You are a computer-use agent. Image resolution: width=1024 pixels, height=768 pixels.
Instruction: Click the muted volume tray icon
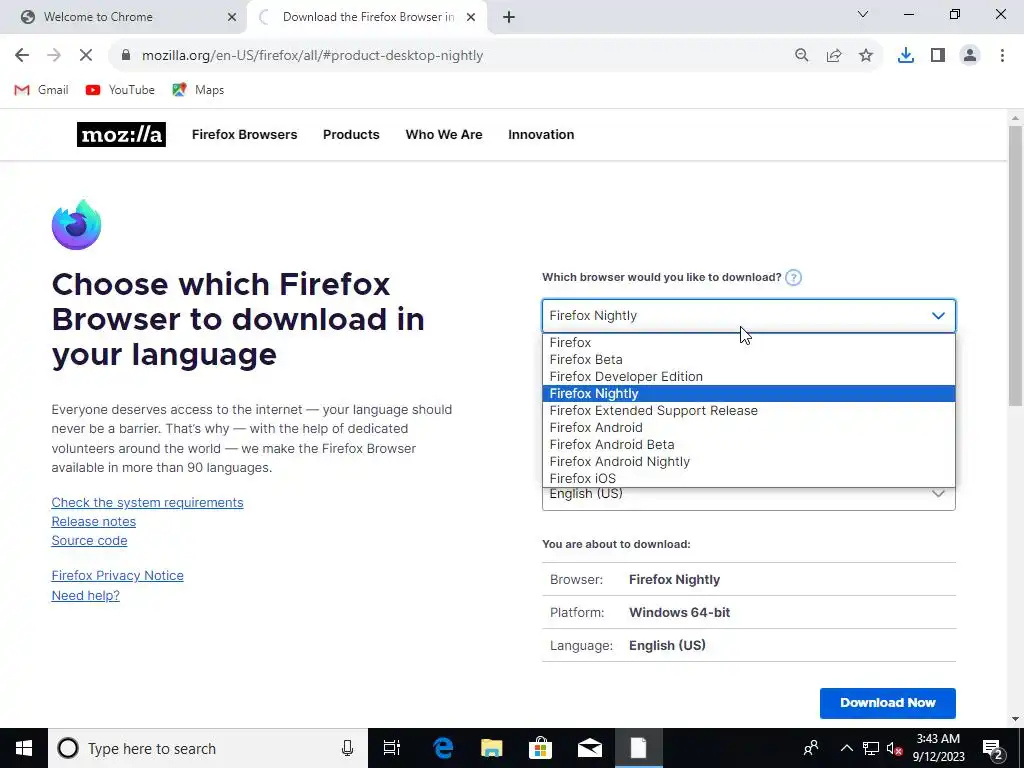[x=895, y=748]
